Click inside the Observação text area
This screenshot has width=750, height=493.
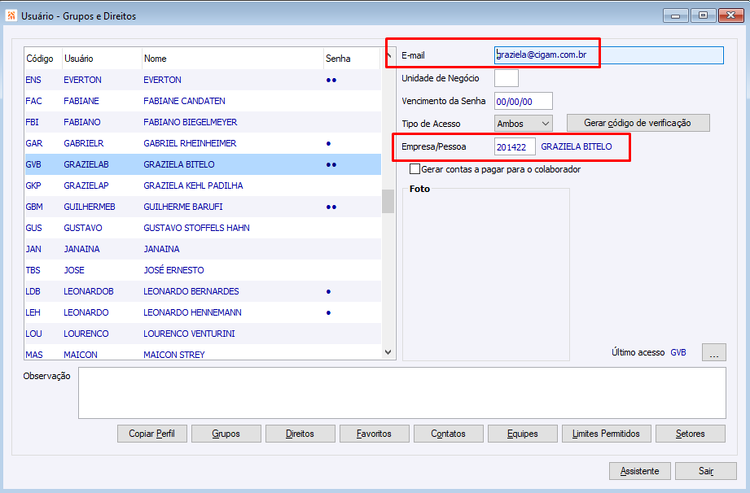point(402,393)
